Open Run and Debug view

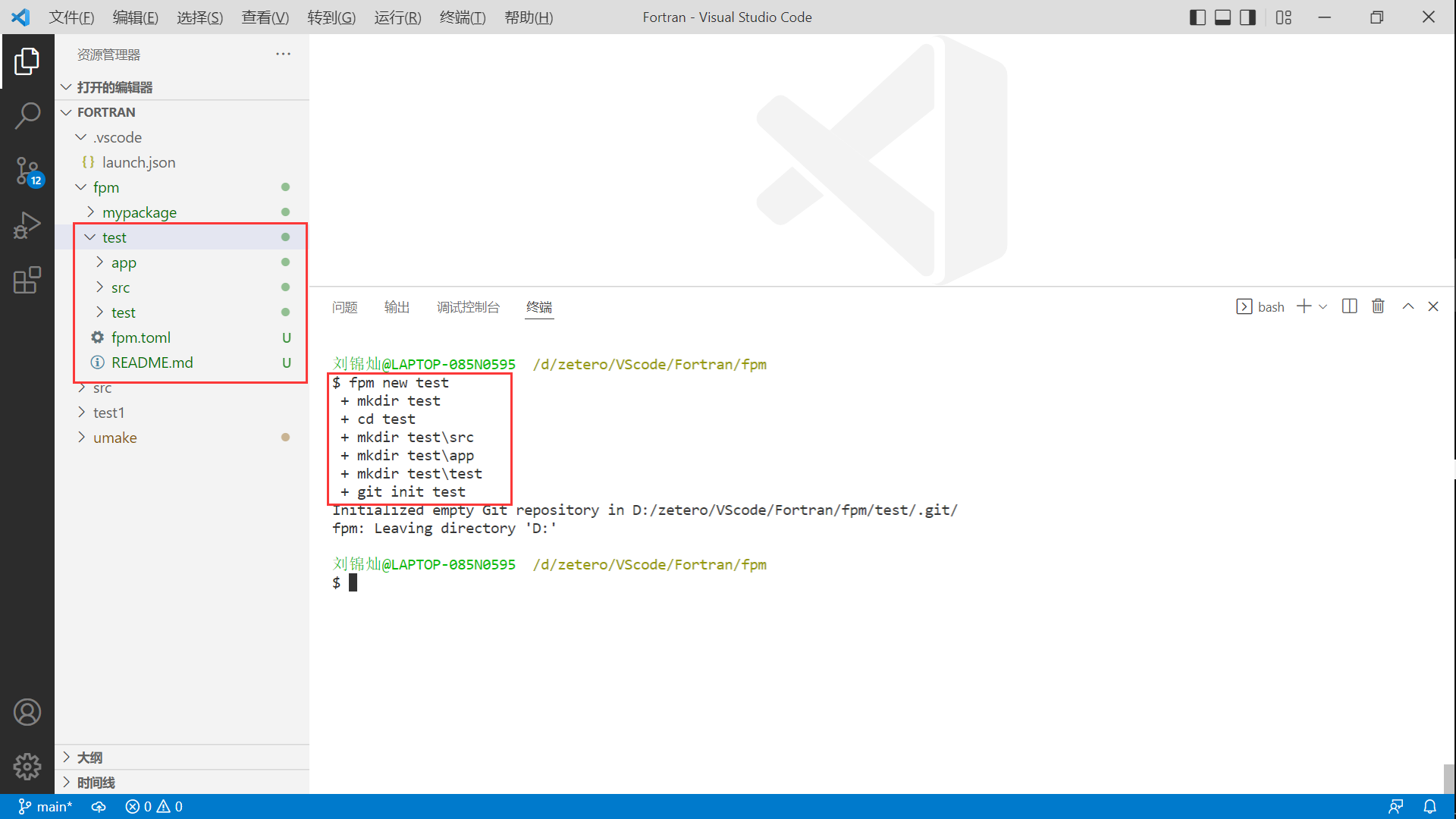click(27, 225)
